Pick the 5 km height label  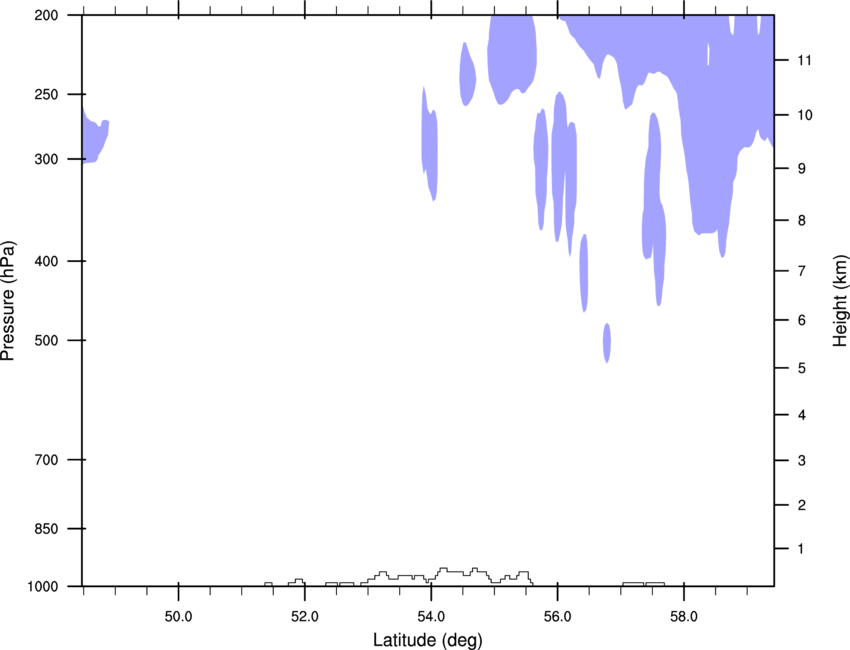tap(802, 368)
